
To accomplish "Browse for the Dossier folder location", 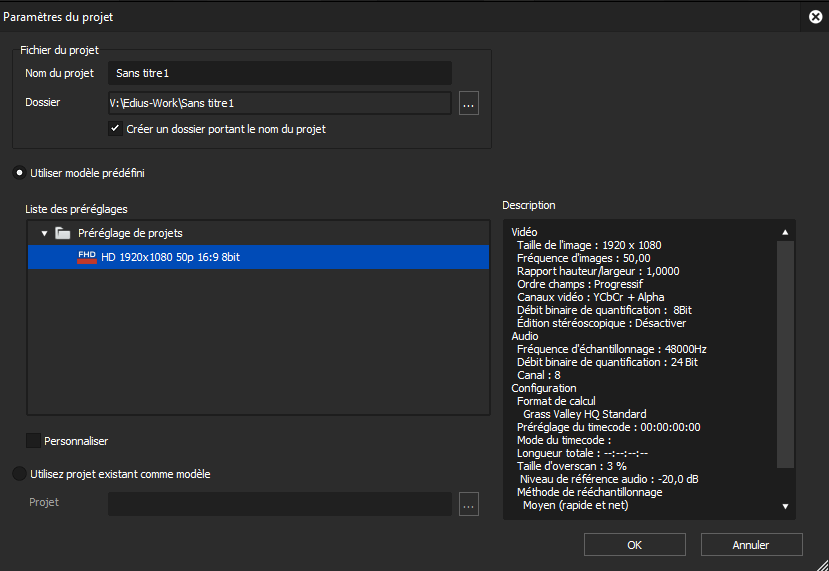I will coord(469,103).
